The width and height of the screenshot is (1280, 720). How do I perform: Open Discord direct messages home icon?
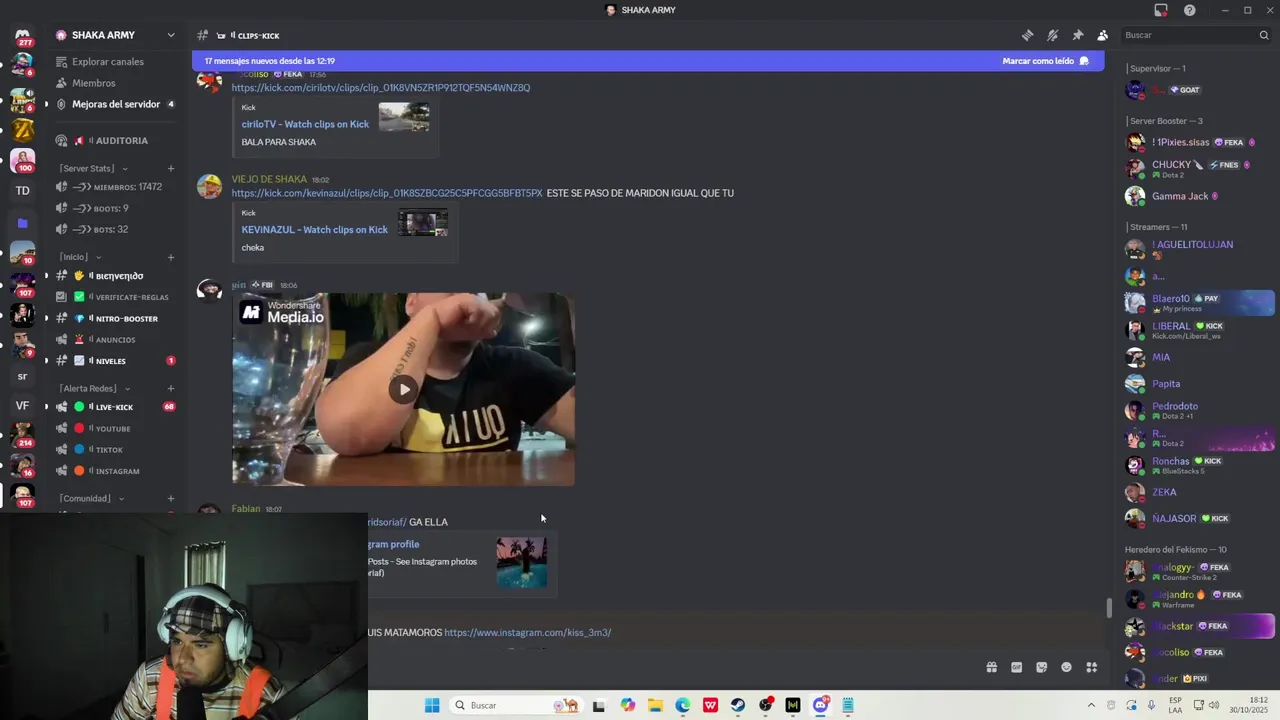click(23, 37)
